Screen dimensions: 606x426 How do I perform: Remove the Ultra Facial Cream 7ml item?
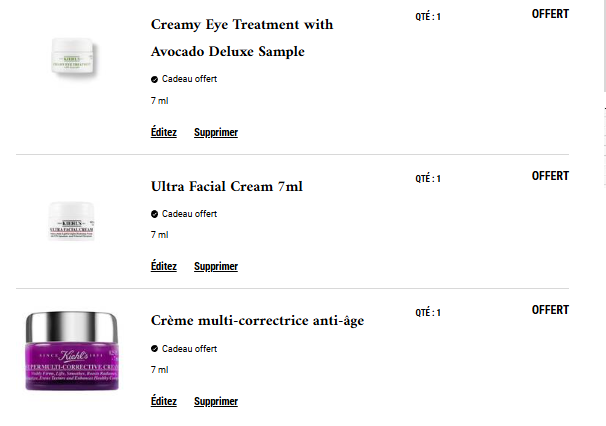click(216, 266)
